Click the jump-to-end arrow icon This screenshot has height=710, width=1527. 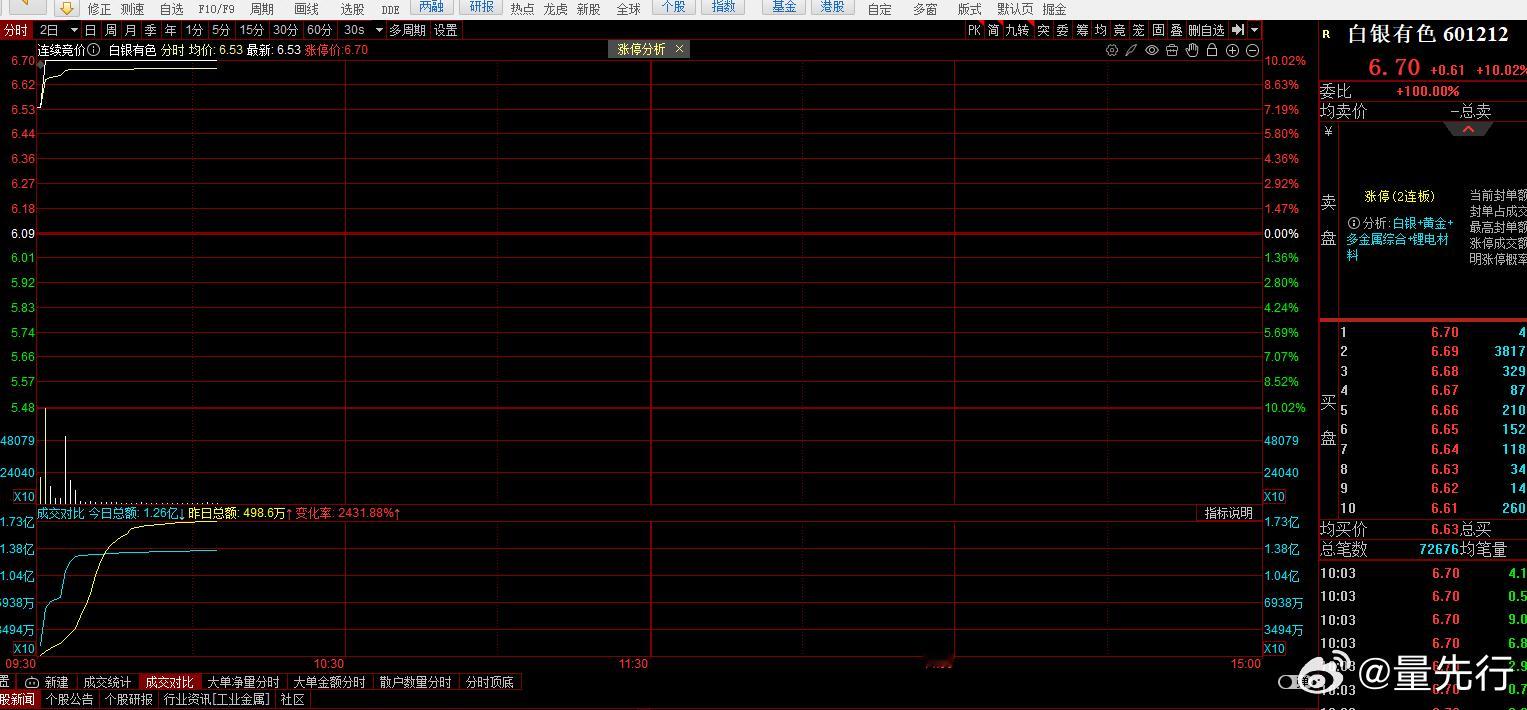point(1238,30)
